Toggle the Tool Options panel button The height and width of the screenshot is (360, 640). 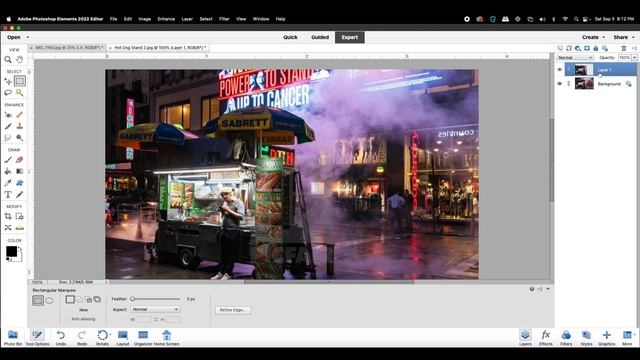click(x=37, y=338)
